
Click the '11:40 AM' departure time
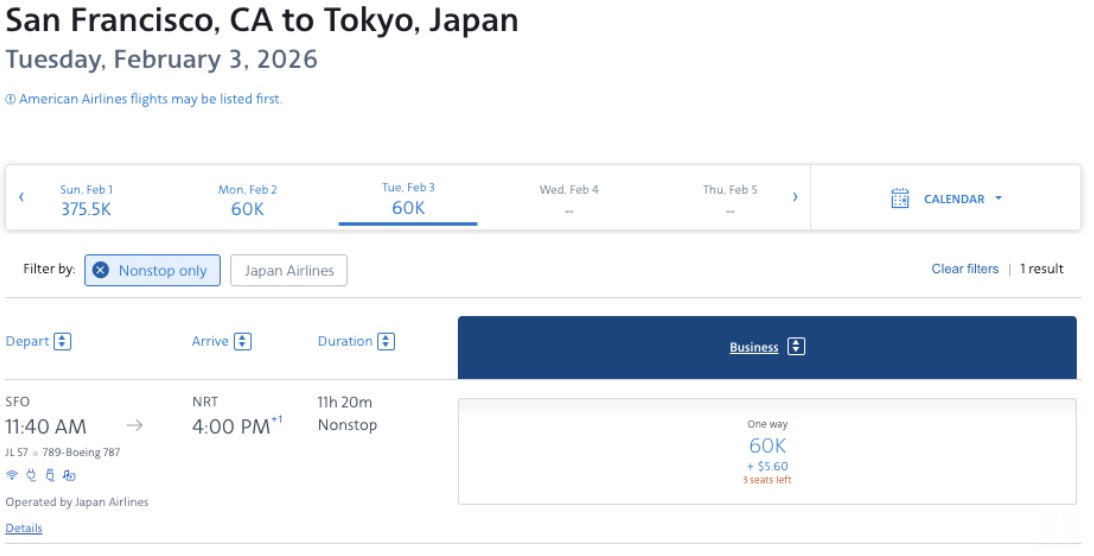coord(46,426)
